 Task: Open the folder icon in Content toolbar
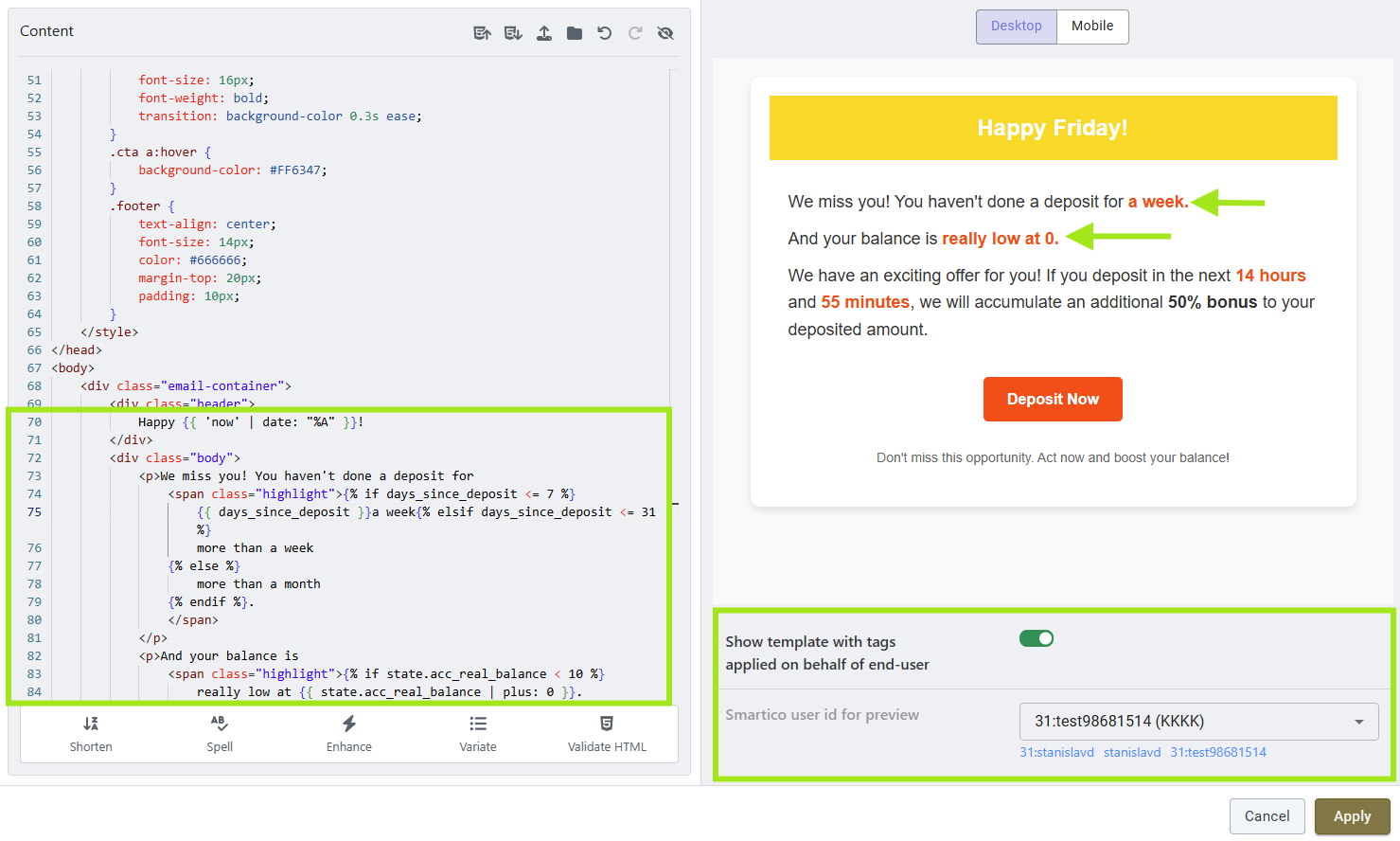coord(575,33)
